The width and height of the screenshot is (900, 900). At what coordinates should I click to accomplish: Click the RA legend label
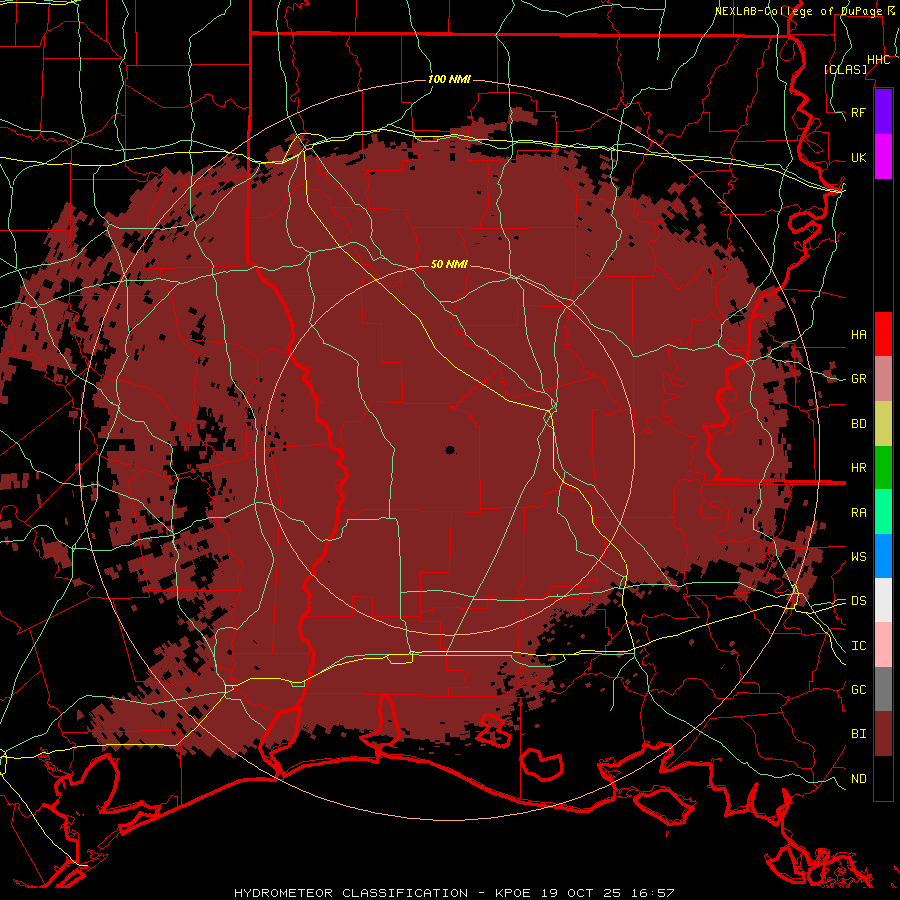[859, 513]
